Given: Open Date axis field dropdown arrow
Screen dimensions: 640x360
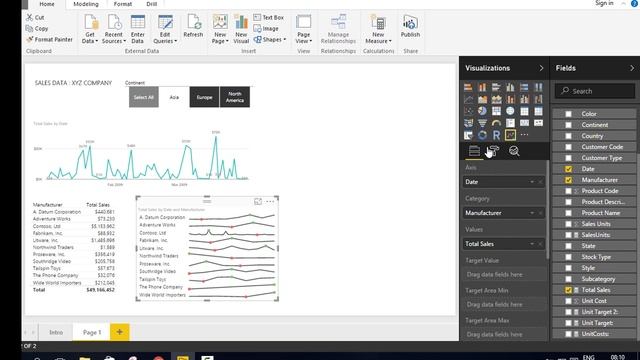Looking at the screenshot, I should [532, 182].
